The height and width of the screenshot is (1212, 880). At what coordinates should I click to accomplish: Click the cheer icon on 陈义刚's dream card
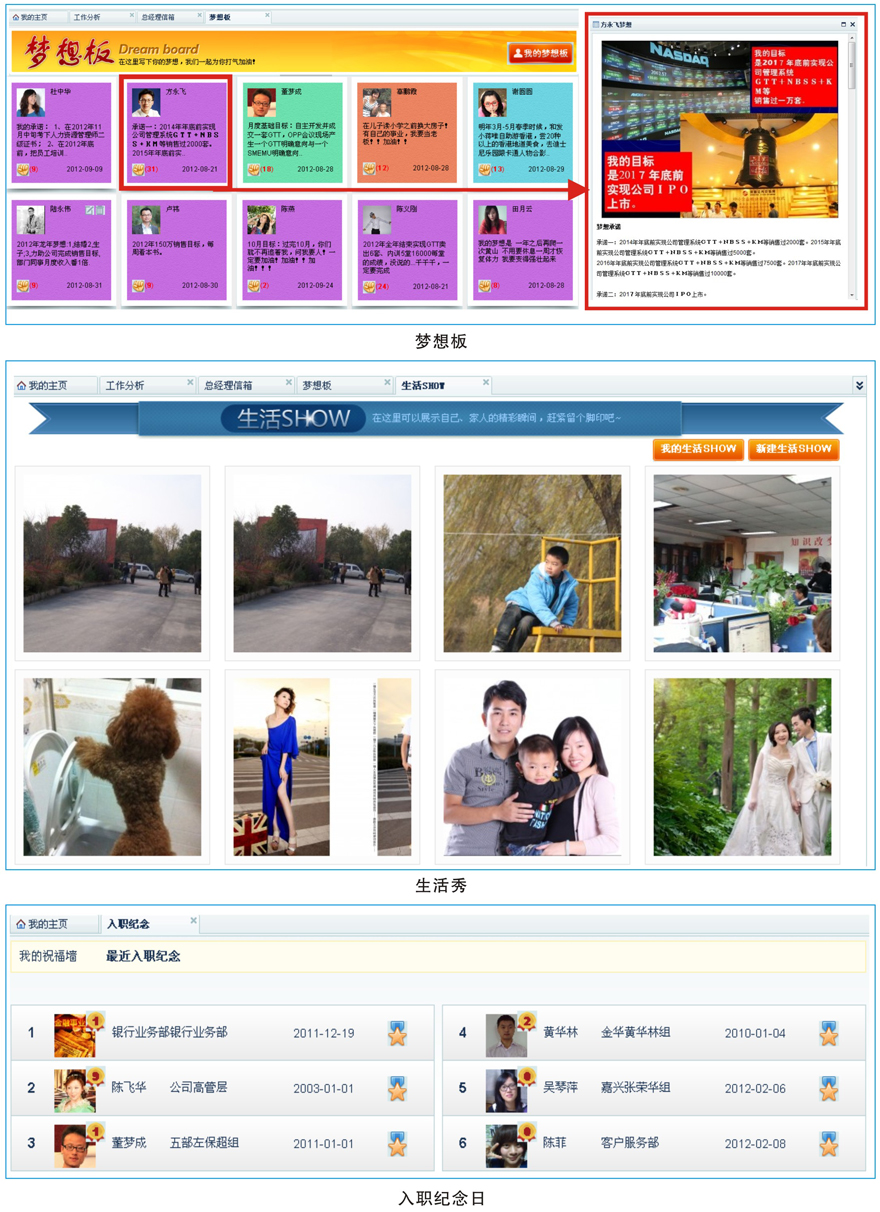click(369, 286)
